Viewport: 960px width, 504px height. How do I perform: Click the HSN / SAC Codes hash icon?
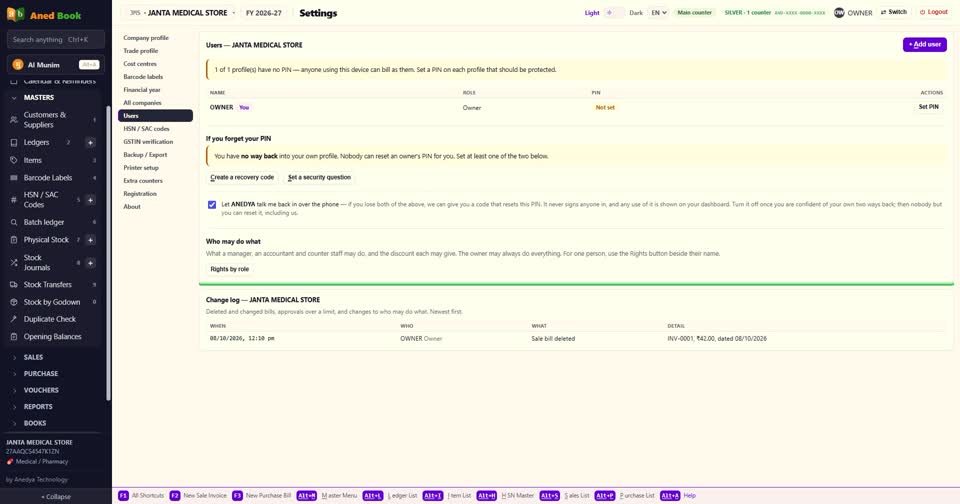pos(13,200)
